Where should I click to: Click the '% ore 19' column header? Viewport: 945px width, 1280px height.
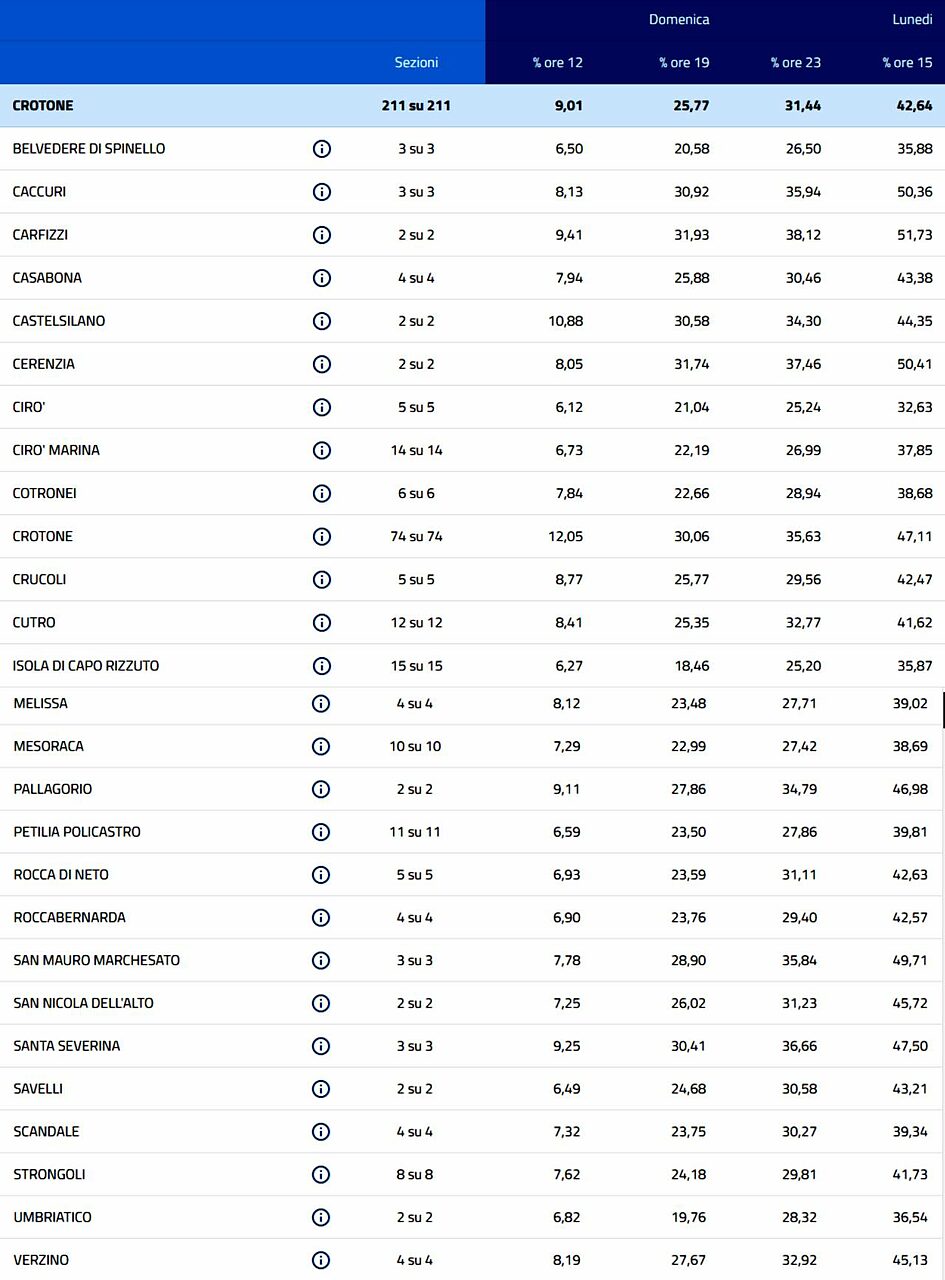(684, 62)
